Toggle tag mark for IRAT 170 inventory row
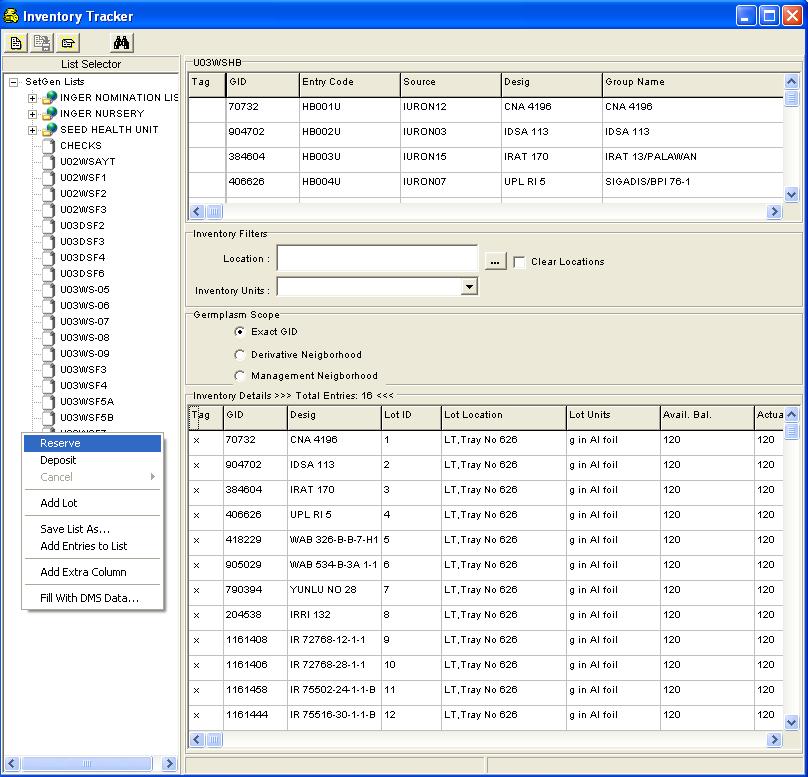Viewport: 808px width, 777px height. (196, 490)
